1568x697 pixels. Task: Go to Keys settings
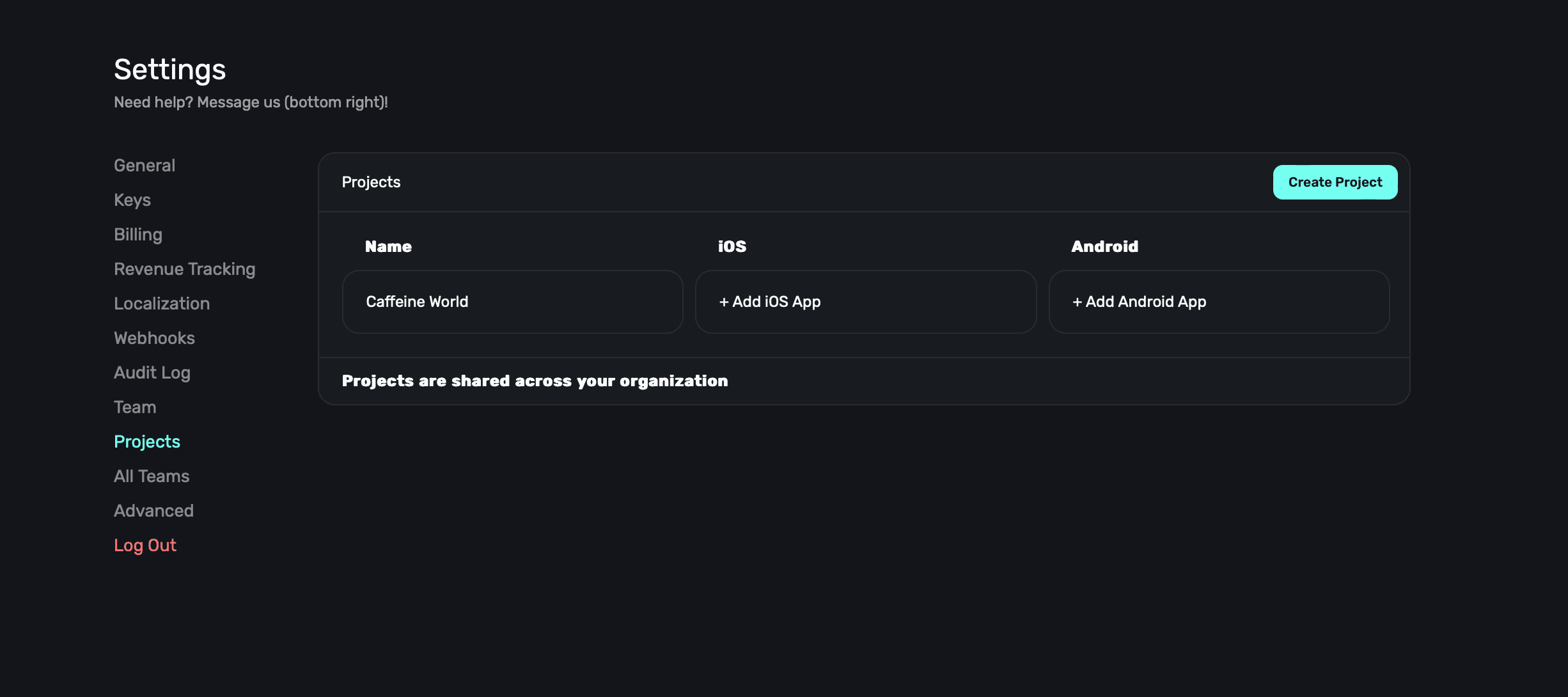pos(132,200)
